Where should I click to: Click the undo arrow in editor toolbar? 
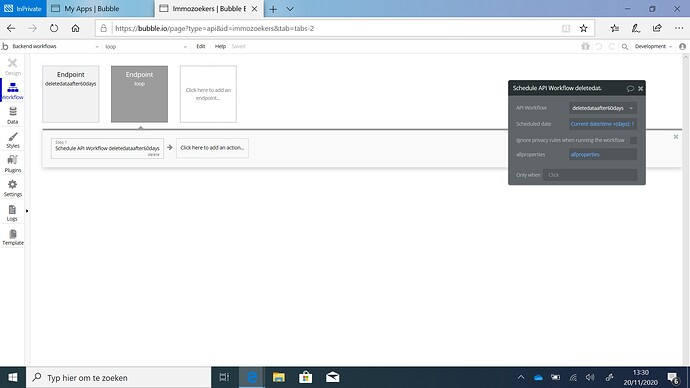[598, 46]
